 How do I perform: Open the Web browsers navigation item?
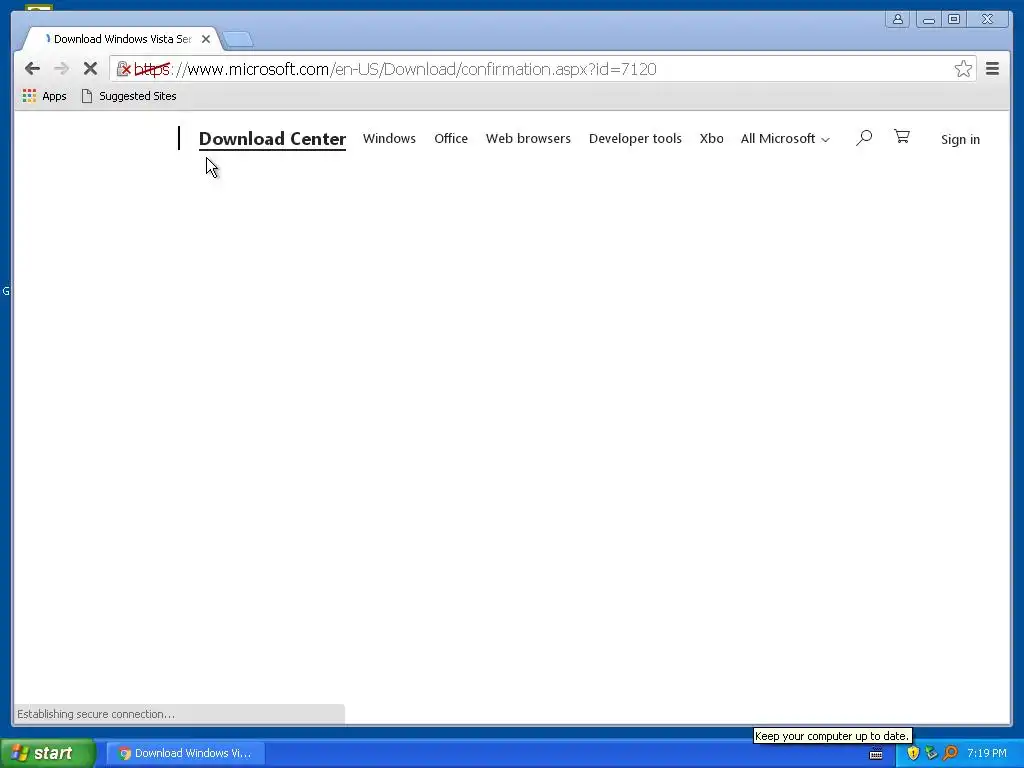(x=528, y=138)
